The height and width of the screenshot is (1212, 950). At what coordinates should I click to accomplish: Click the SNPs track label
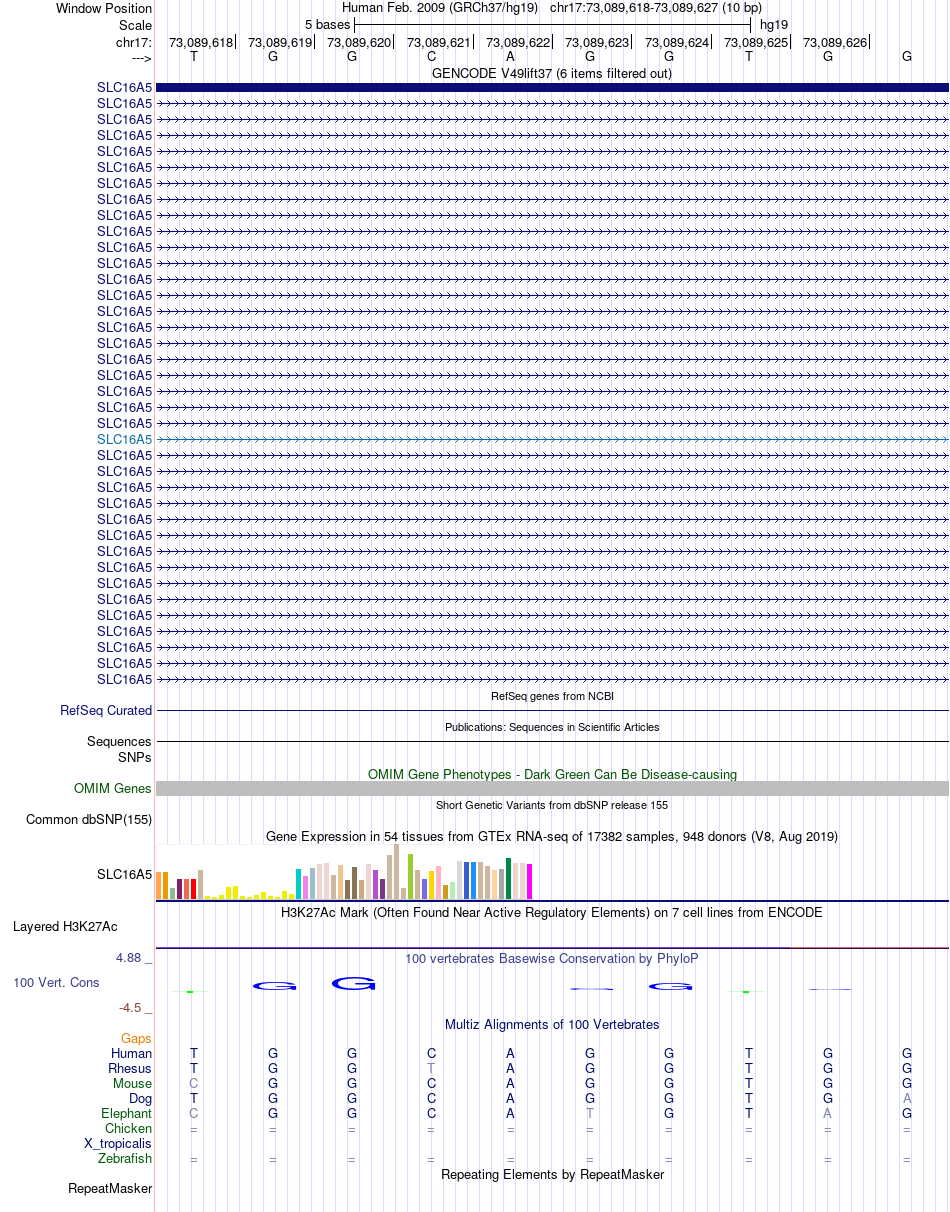(135, 757)
